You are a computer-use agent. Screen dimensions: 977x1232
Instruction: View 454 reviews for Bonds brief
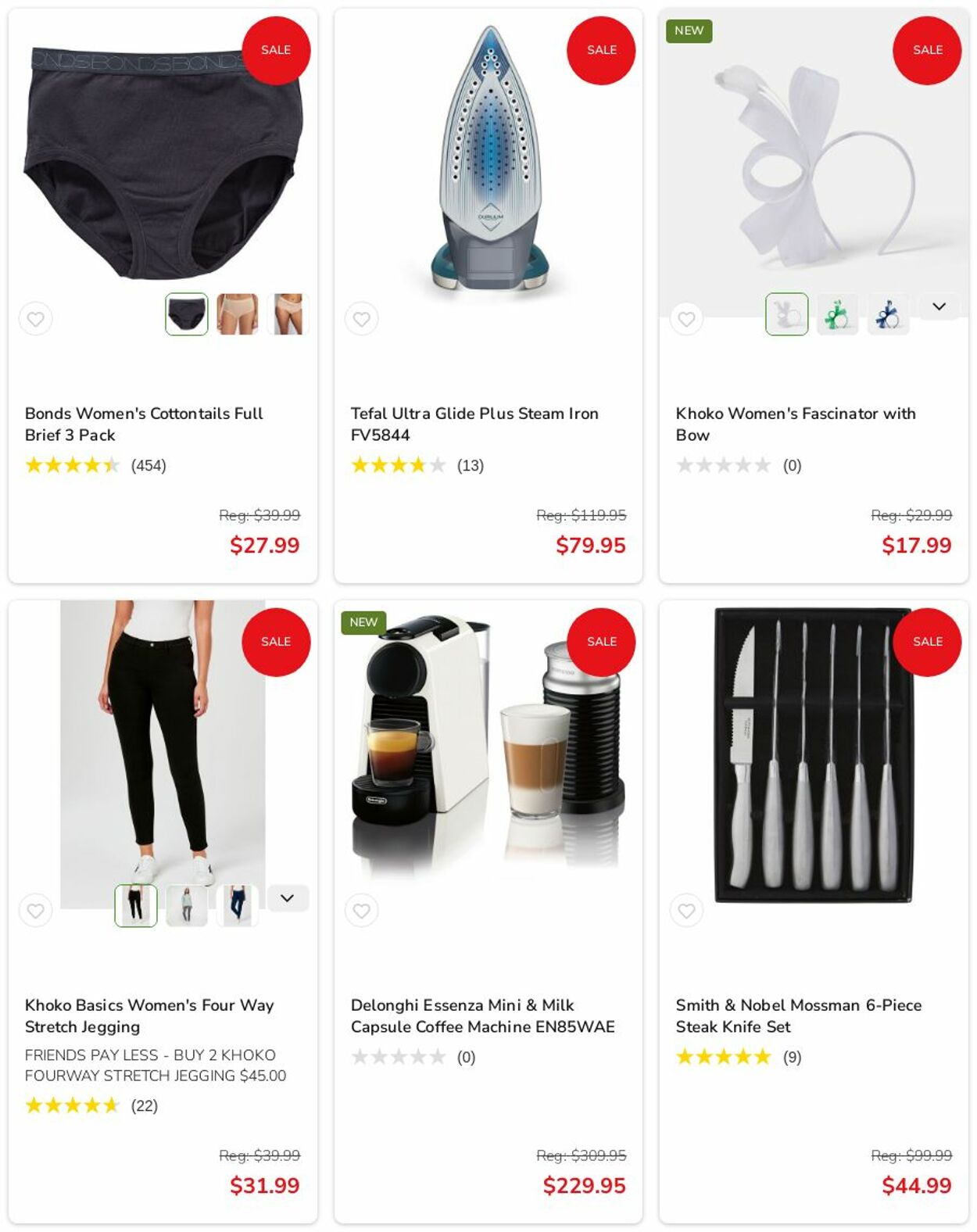[x=149, y=466]
